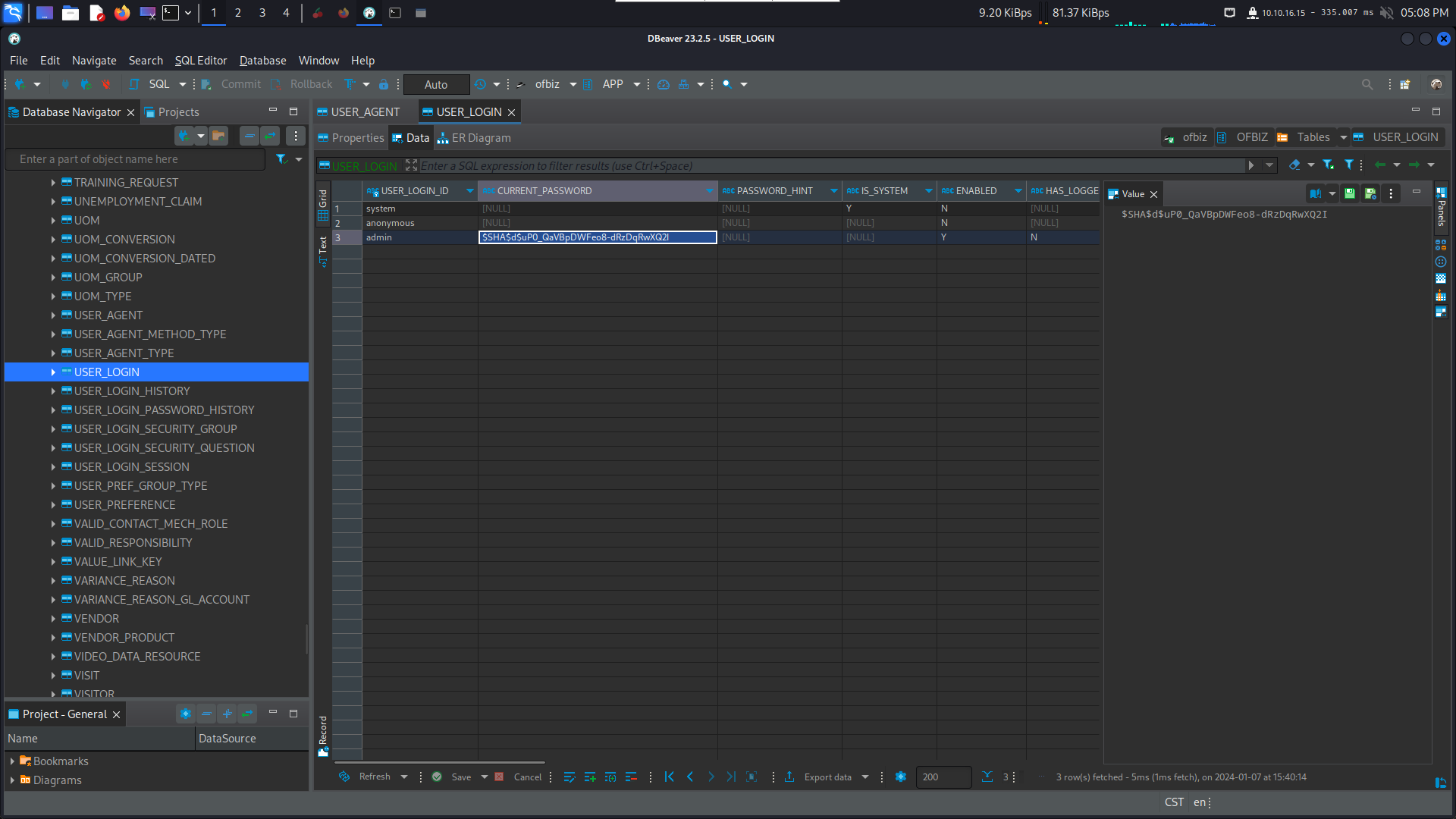Click the plain blue filter funnel icon
This screenshot has height=819, width=1456.
click(1349, 165)
